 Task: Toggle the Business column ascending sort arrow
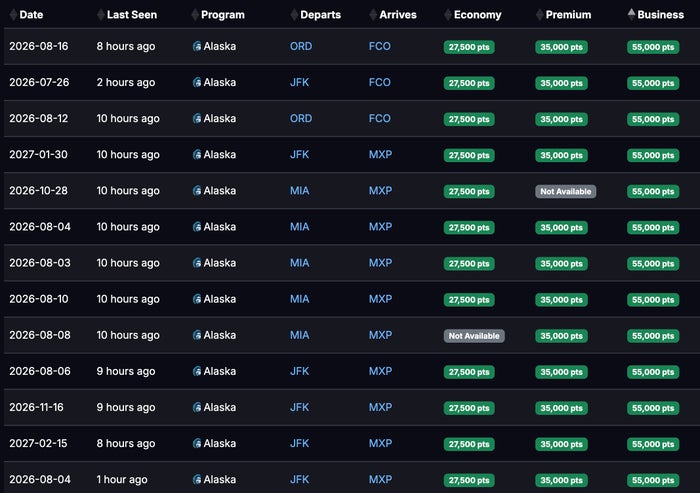[631, 15]
